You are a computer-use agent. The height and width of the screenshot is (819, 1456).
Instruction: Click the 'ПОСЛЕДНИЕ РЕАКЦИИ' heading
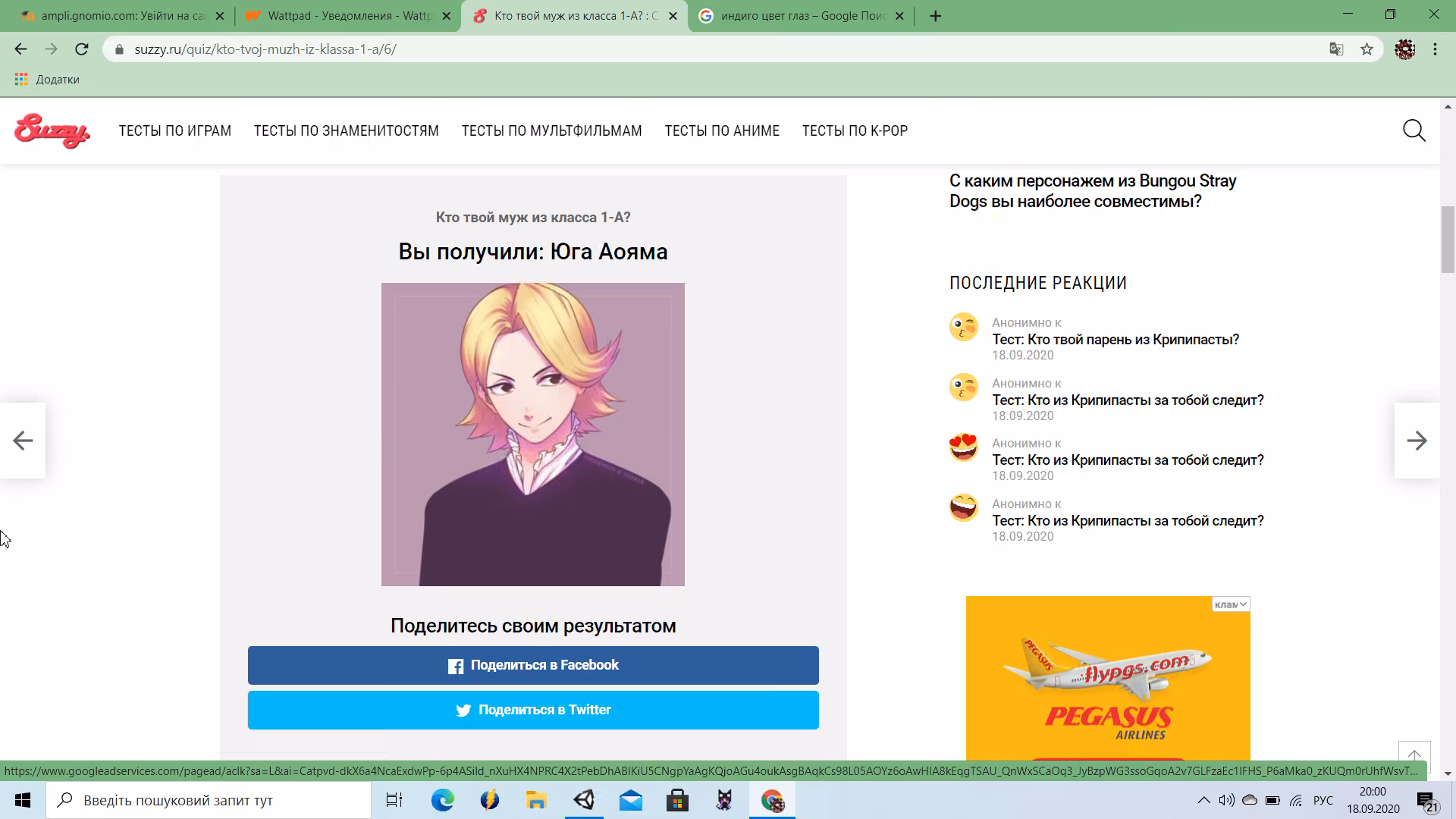(x=1038, y=283)
